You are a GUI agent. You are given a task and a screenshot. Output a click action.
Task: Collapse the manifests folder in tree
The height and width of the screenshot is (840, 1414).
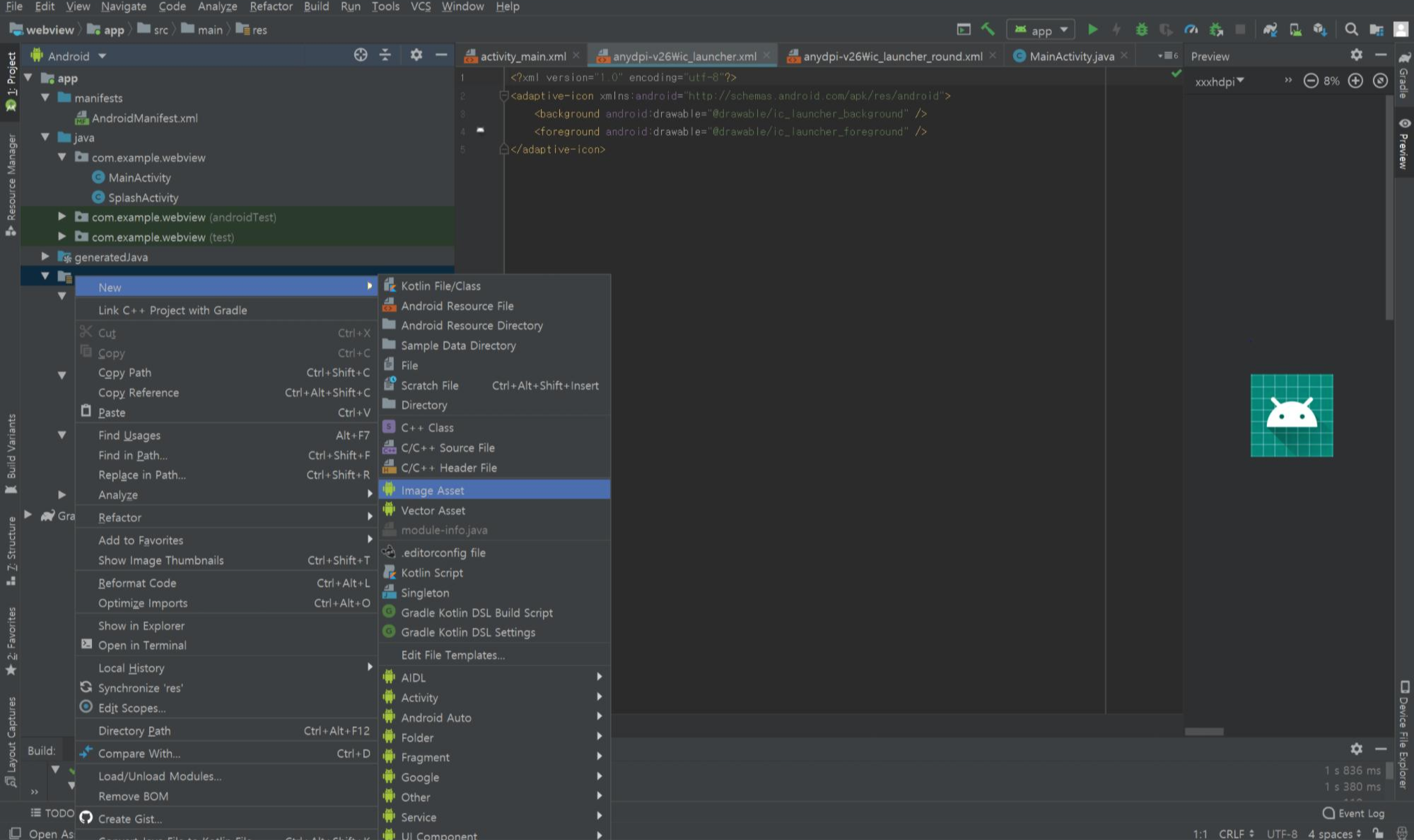coord(45,98)
